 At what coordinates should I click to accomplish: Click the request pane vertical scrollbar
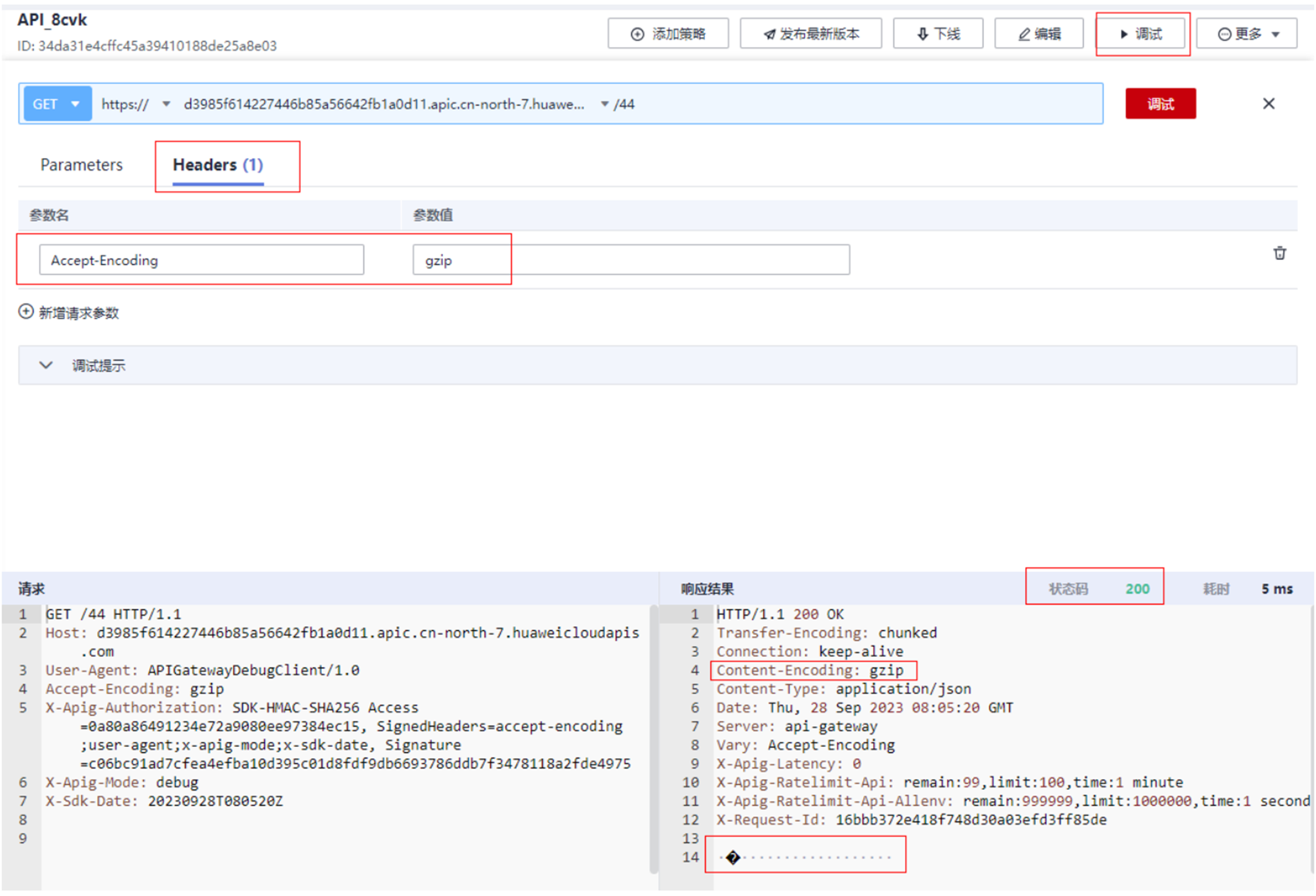point(653,740)
